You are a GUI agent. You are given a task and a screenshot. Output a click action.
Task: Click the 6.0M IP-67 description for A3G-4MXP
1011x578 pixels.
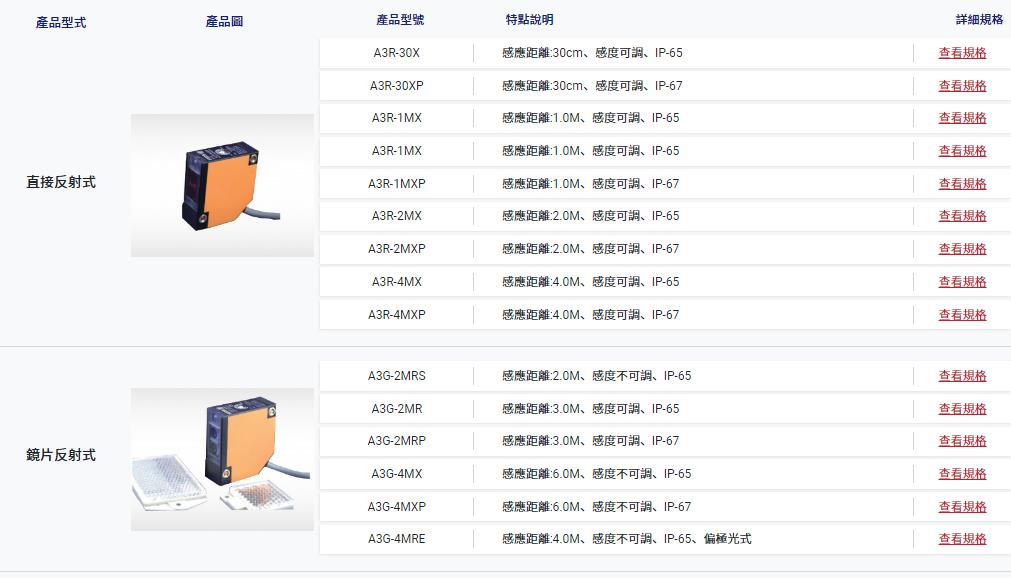[596, 507]
